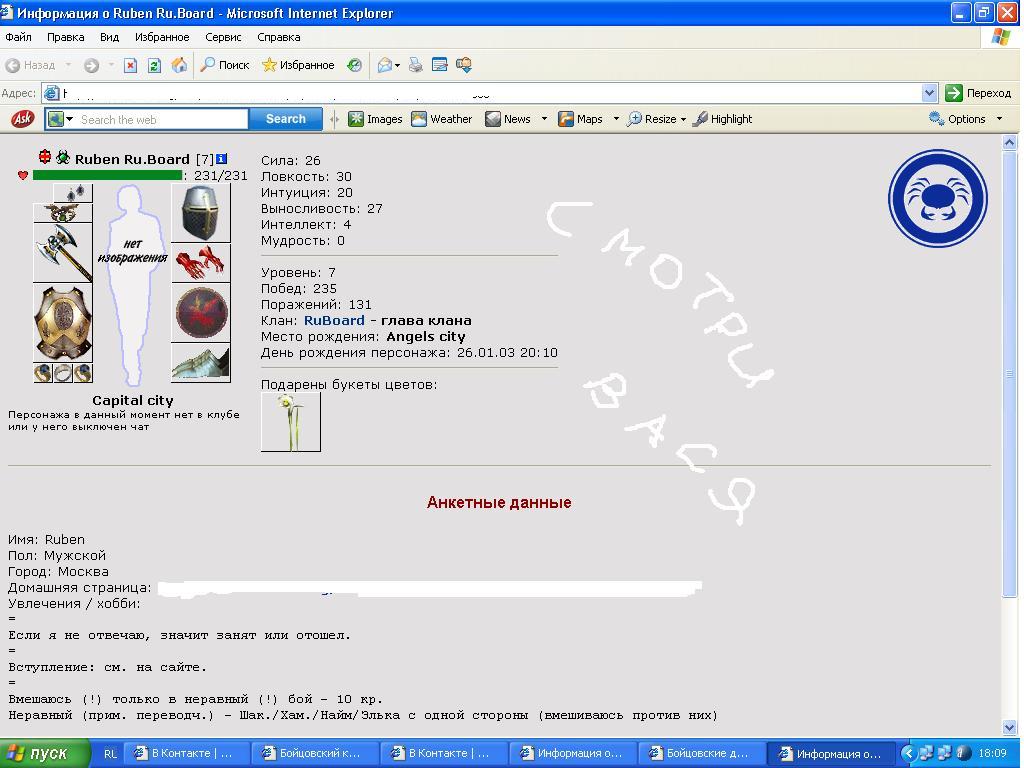Screen dimensions: 1024x768
Task: Expand the News dropdown arrow
Action: tap(544, 119)
